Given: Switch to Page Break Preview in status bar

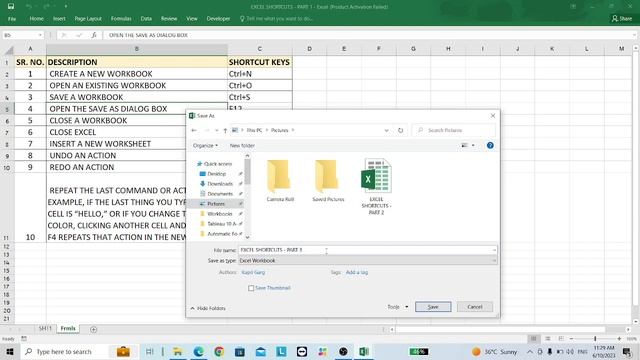Looking at the screenshot, I should click(561, 339).
